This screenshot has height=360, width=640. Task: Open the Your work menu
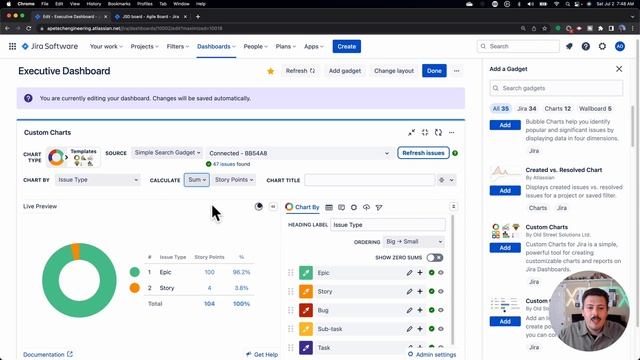[x=106, y=47]
